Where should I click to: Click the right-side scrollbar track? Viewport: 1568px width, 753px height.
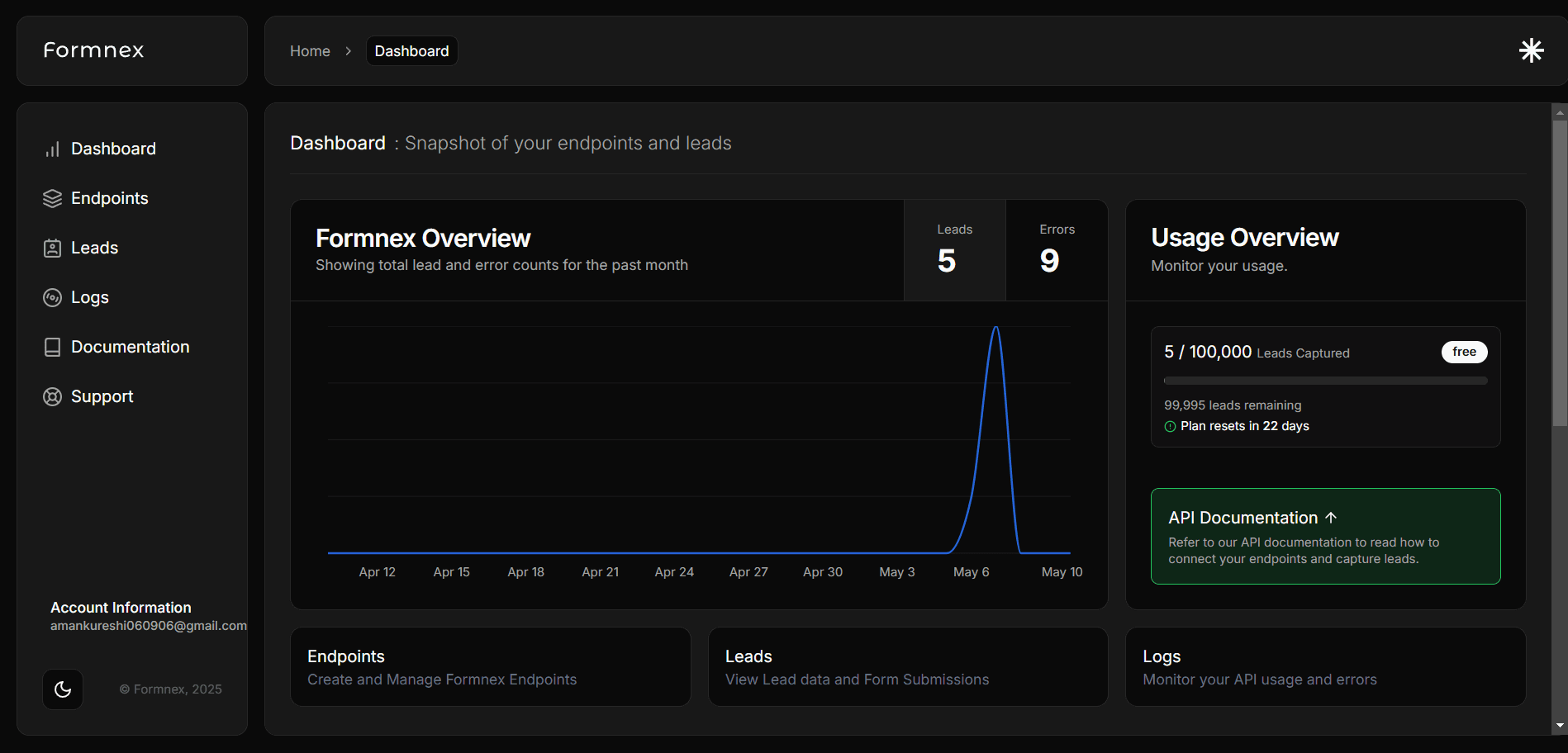pyautogui.click(x=1558, y=413)
